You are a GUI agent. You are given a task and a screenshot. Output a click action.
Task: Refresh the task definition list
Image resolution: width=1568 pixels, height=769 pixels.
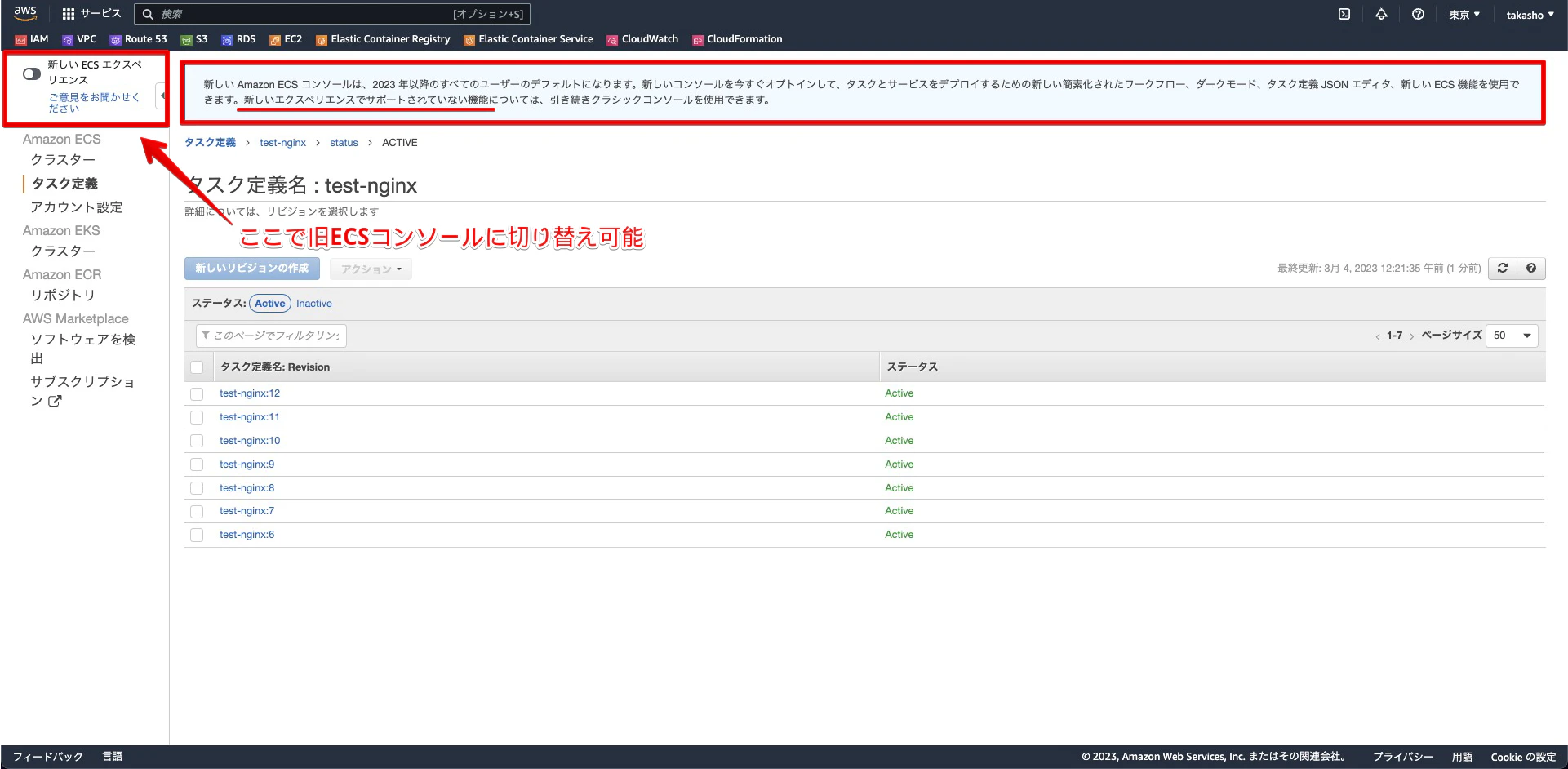[1503, 268]
